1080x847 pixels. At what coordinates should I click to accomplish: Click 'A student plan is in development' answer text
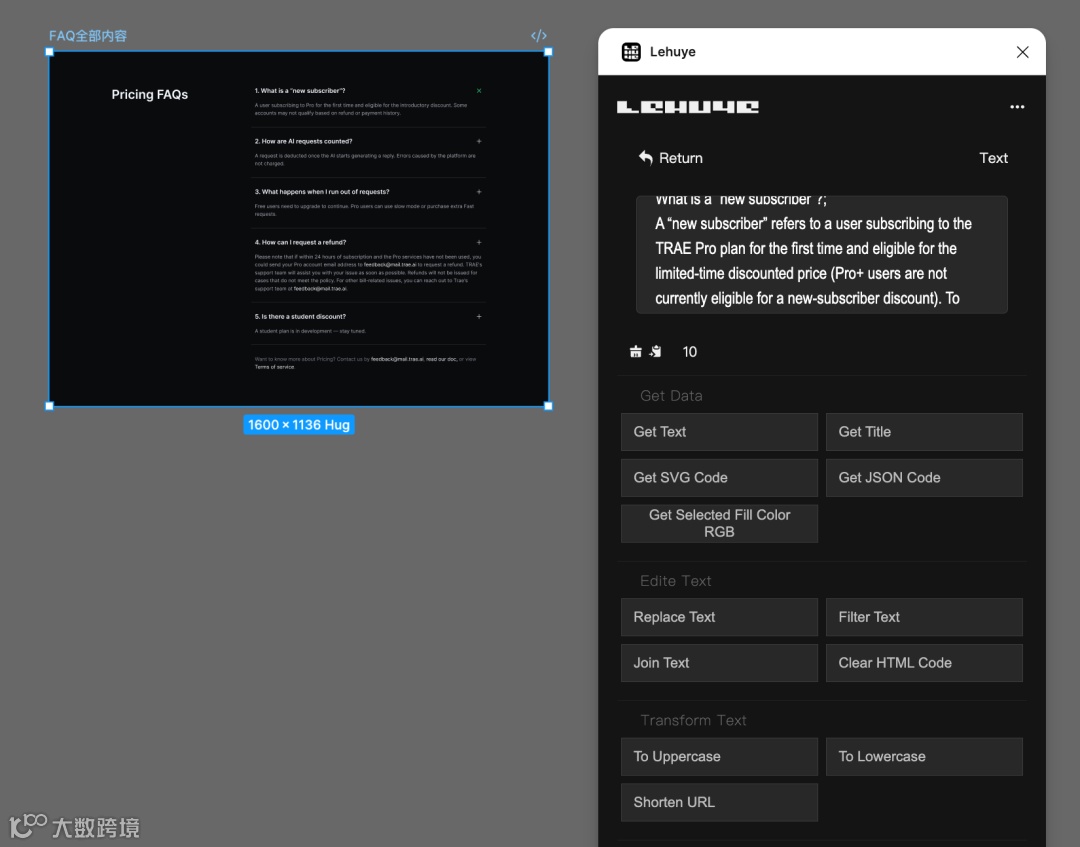tap(310, 331)
